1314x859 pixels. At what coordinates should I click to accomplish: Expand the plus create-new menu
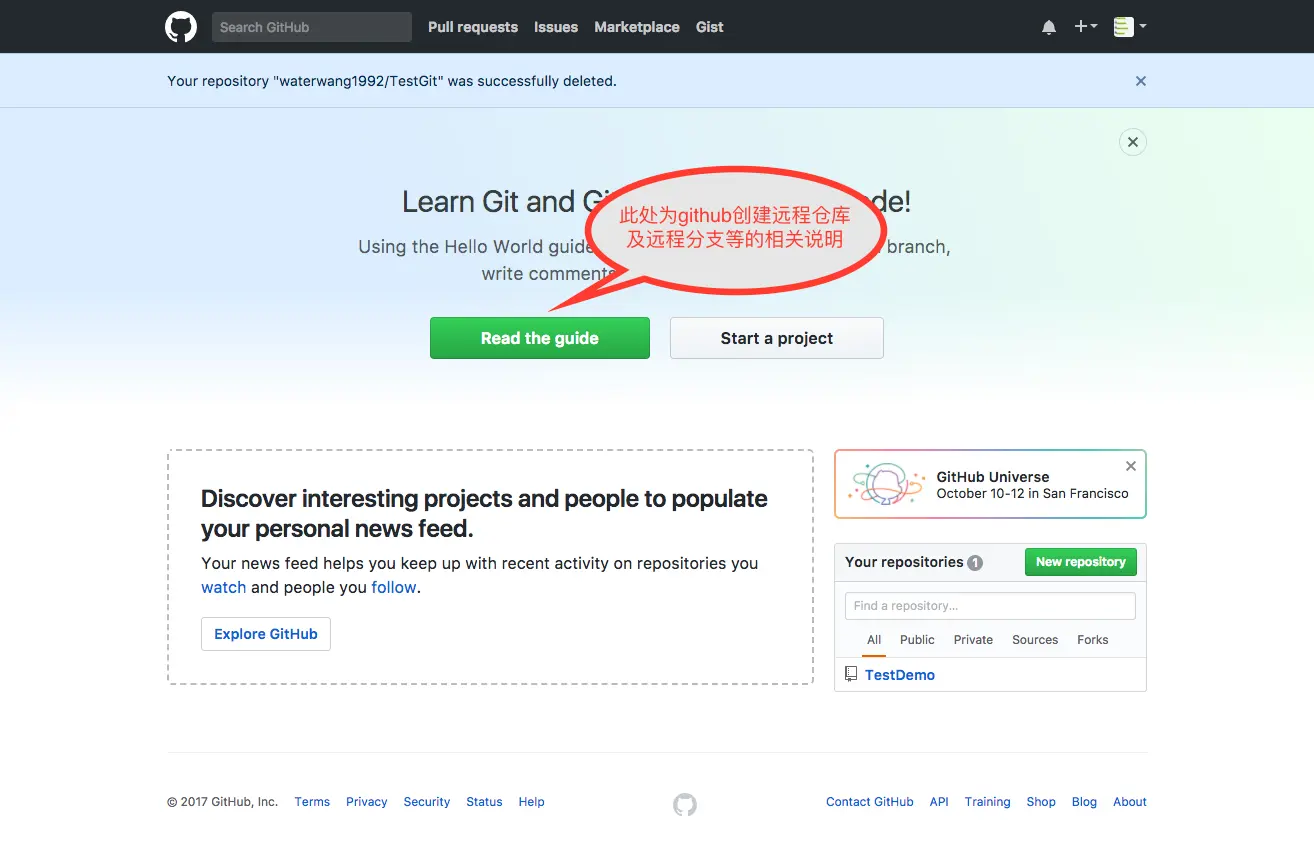tap(1086, 27)
